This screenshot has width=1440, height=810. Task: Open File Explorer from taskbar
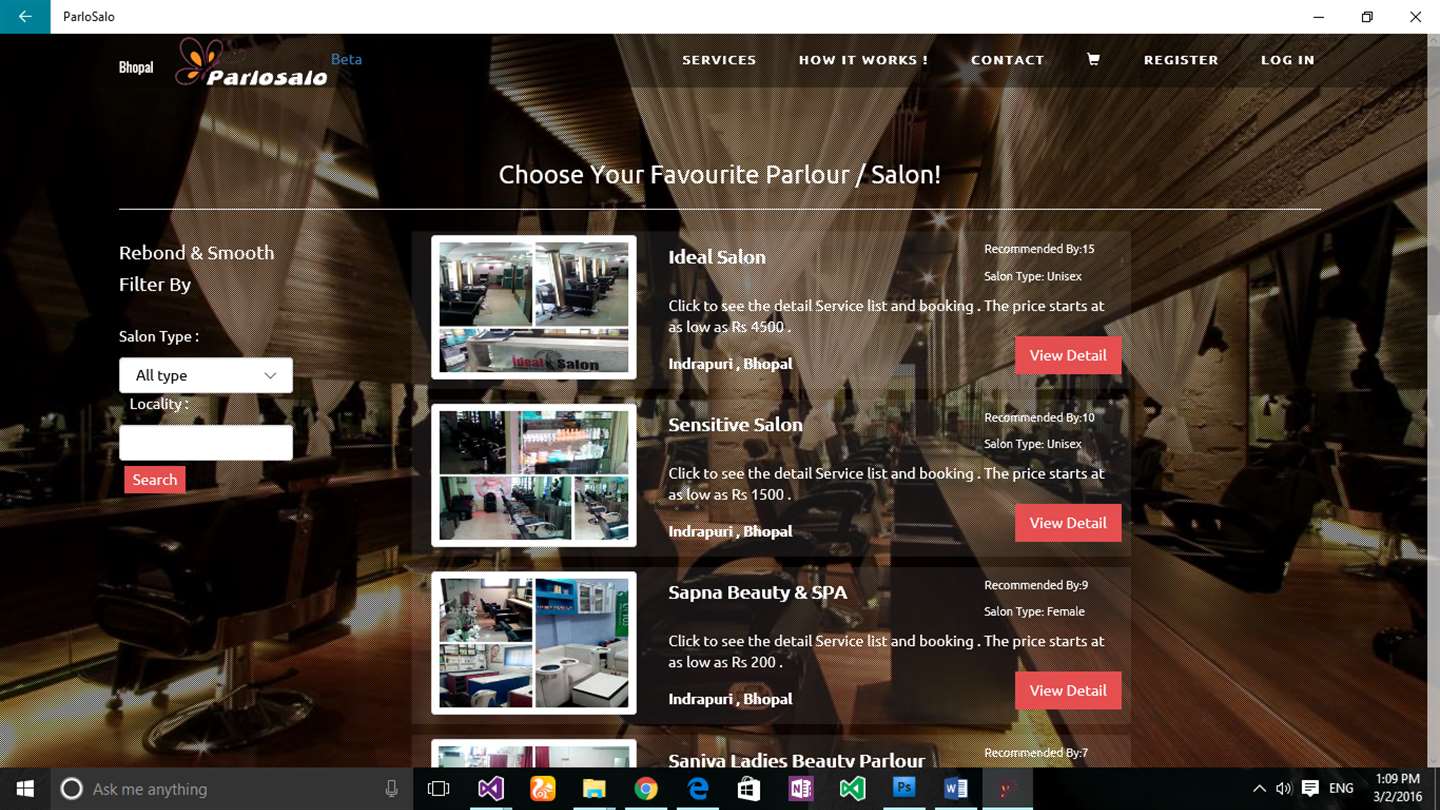pos(594,789)
